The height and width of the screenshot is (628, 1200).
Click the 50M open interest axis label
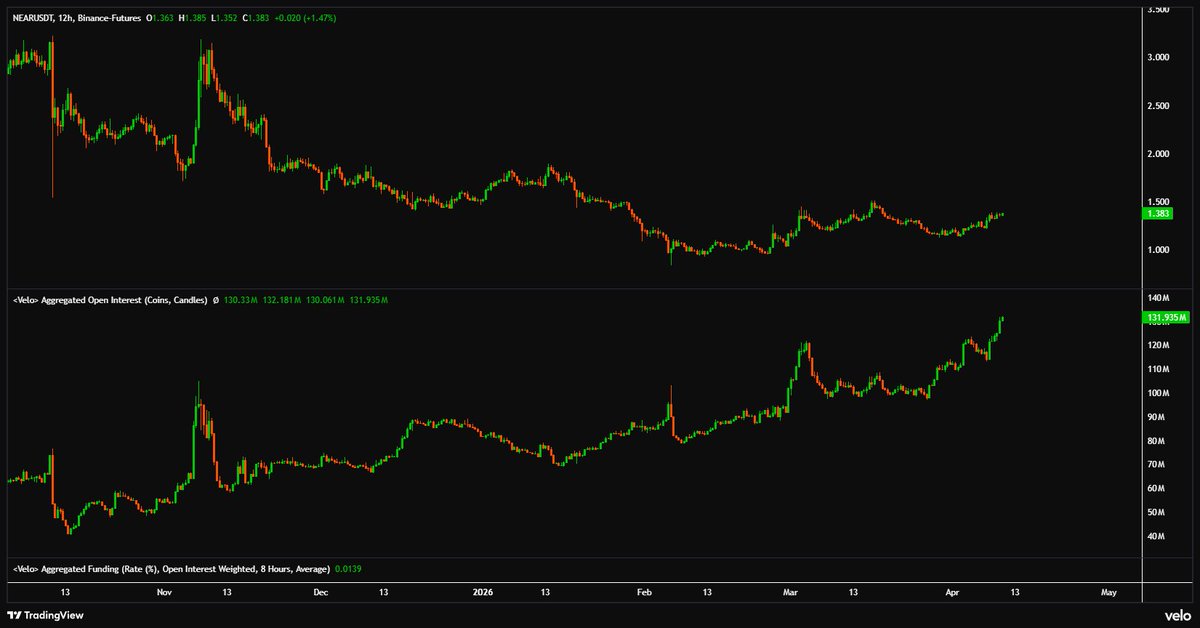(1156, 513)
